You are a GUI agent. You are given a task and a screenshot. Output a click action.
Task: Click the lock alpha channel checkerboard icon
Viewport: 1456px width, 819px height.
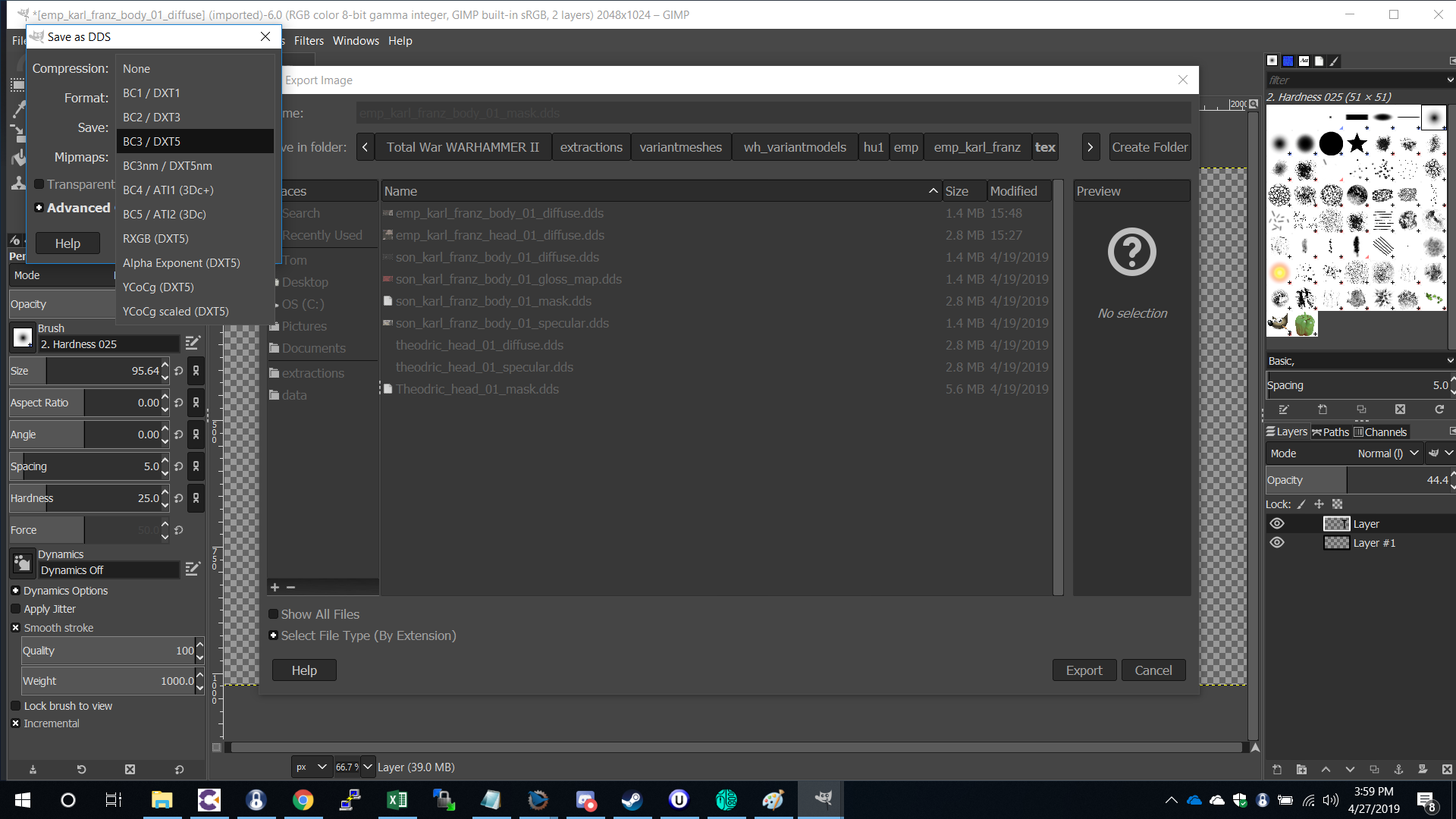1338,504
